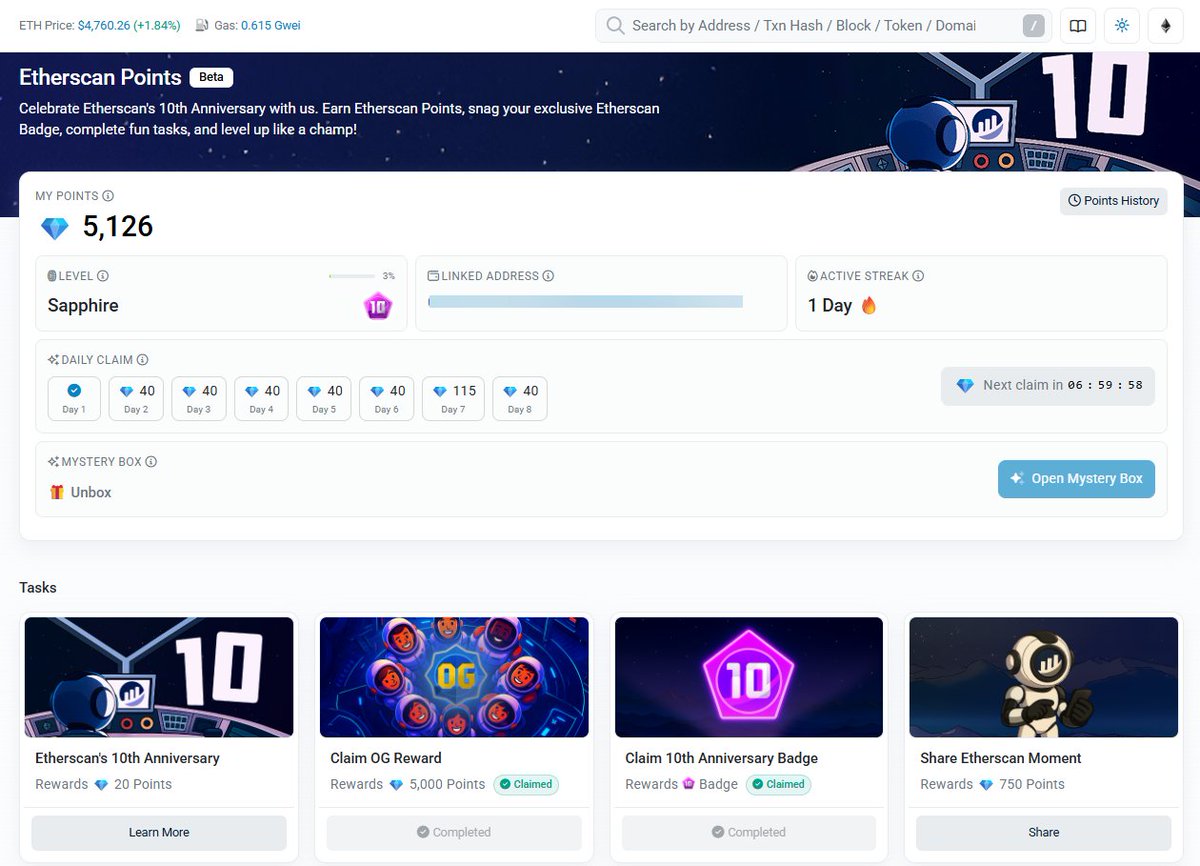
Task: Click Completed under Claim OG Reward
Action: 454,833
